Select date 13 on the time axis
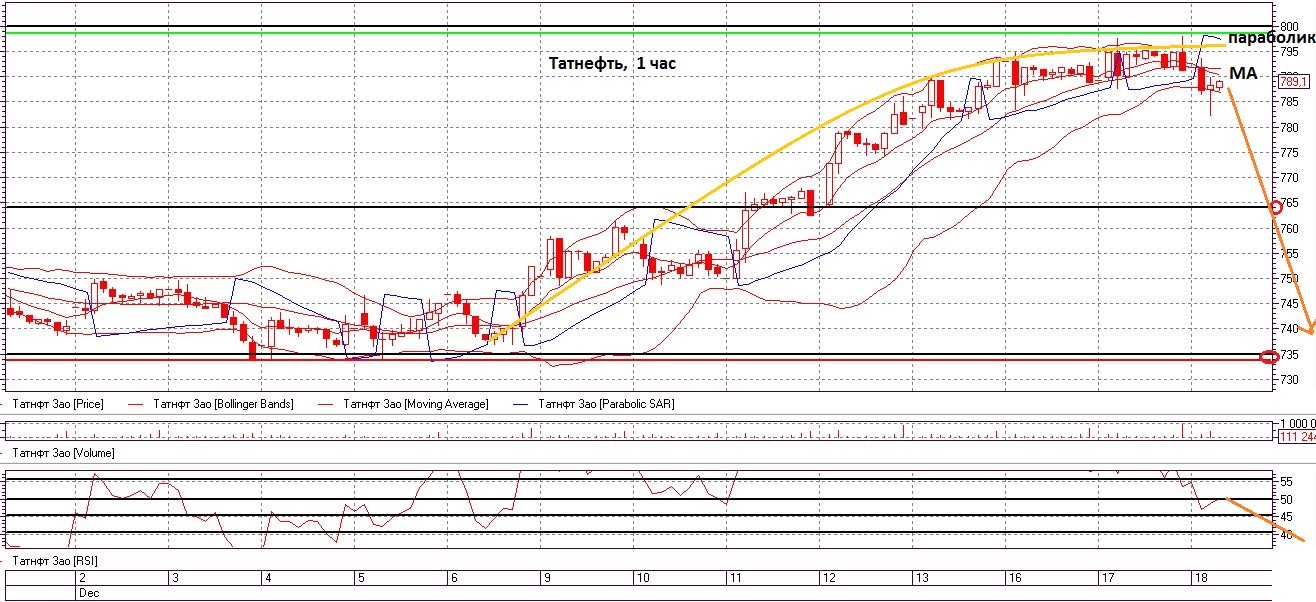This screenshot has height=602, width=1316. pyautogui.click(x=921, y=578)
